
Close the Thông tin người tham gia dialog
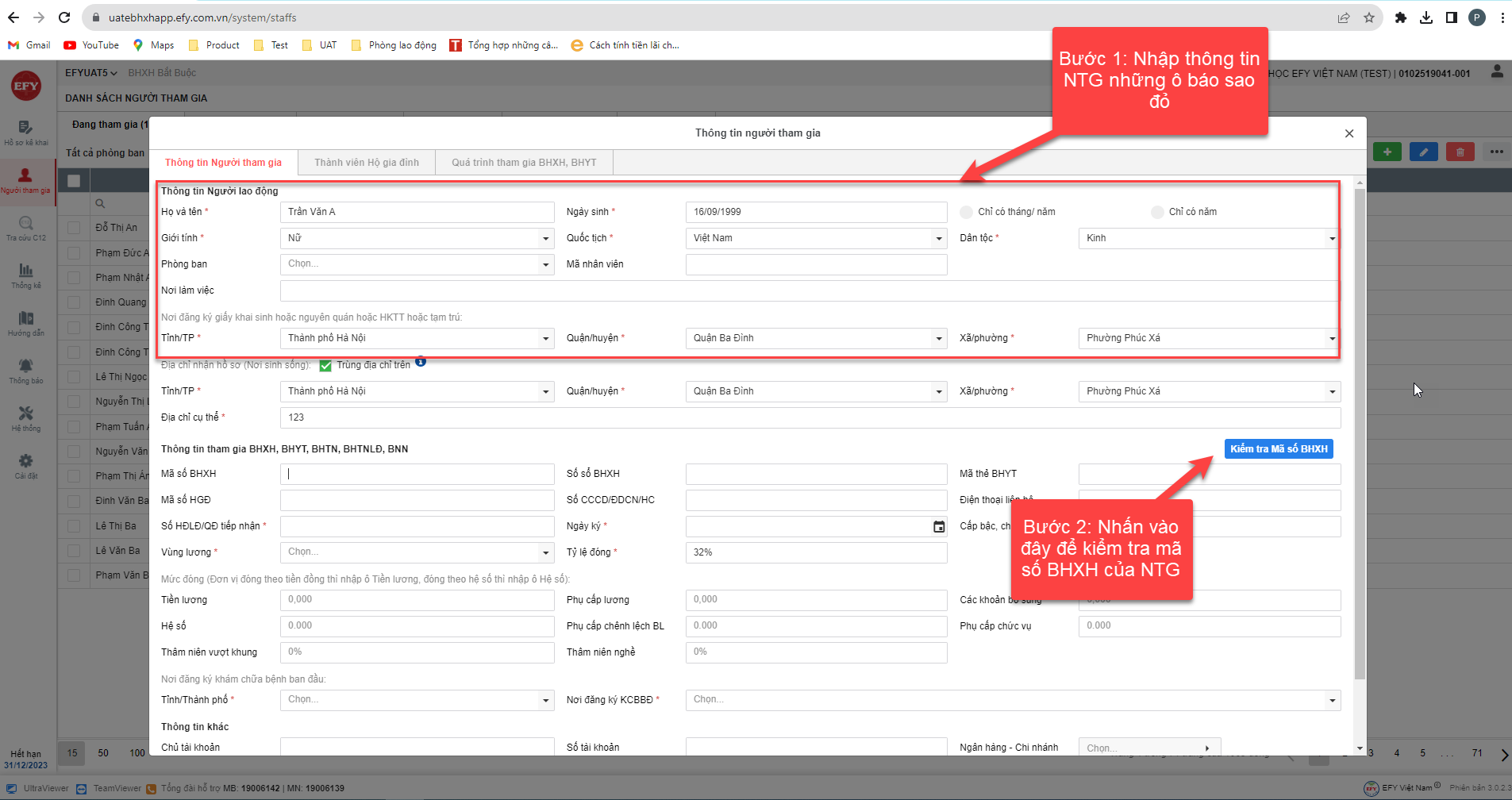click(1348, 133)
